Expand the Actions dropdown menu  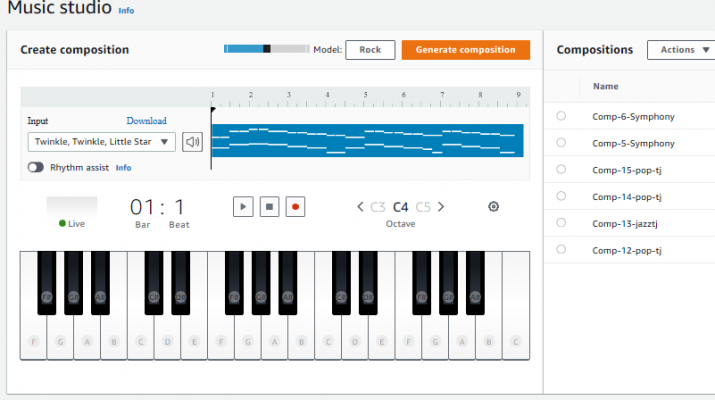(682, 50)
